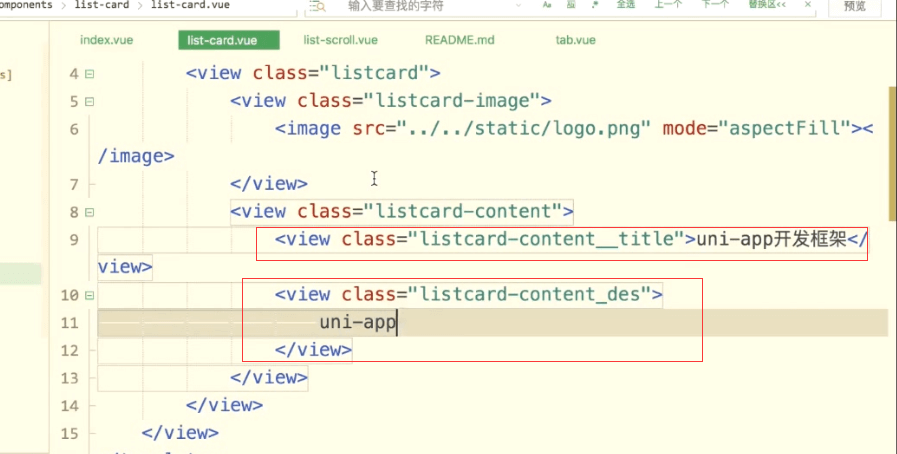Expand the 替换区<< replace area
The image size is (897, 454).
[x=767, y=5]
